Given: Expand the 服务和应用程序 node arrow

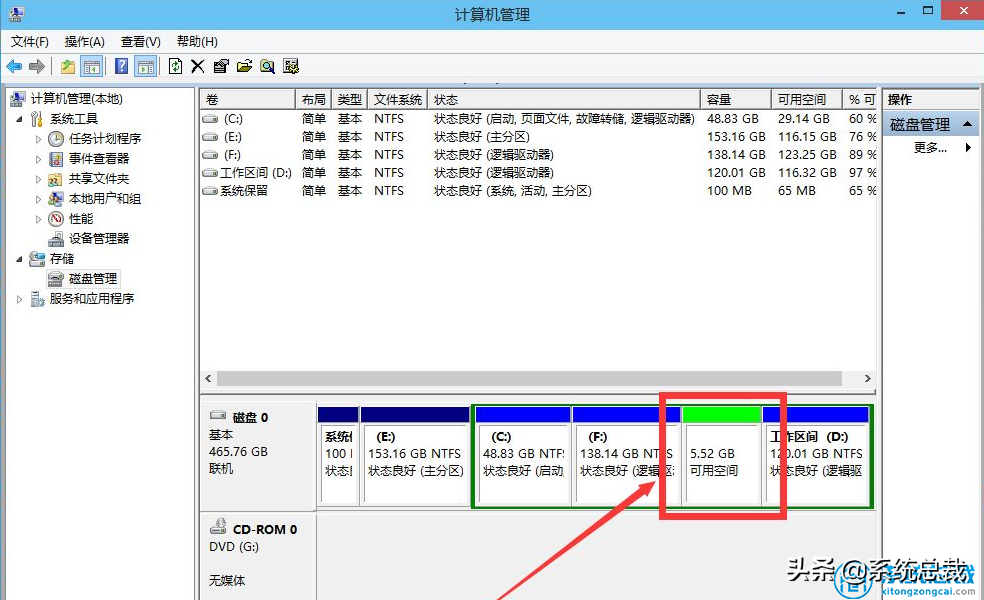Looking at the screenshot, I should [x=19, y=299].
